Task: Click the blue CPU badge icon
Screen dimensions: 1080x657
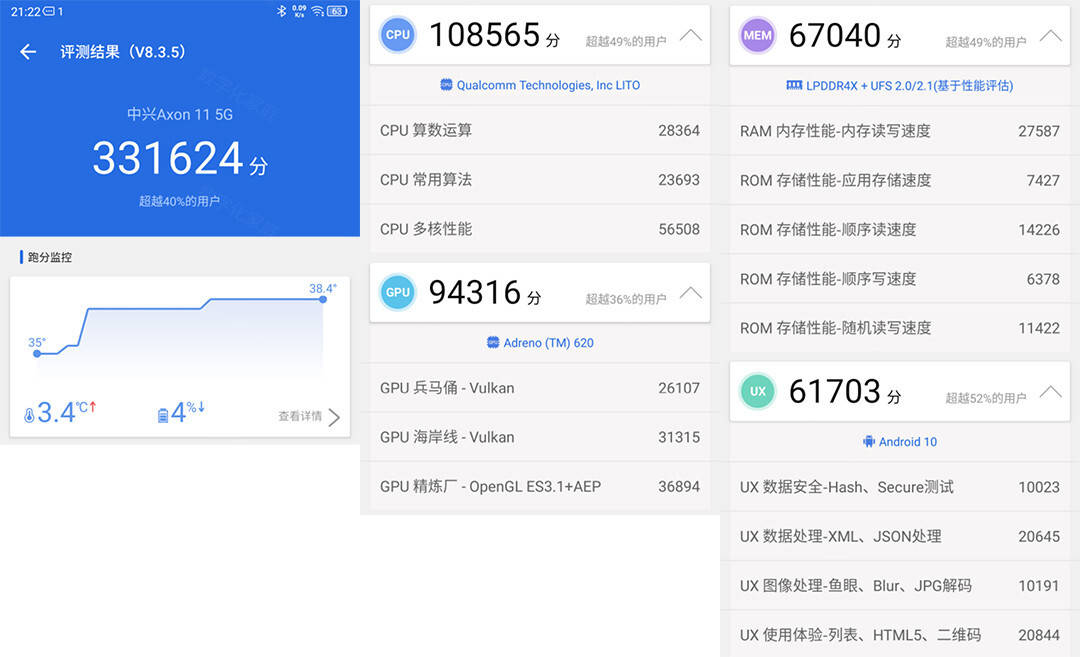Action: click(x=398, y=35)
